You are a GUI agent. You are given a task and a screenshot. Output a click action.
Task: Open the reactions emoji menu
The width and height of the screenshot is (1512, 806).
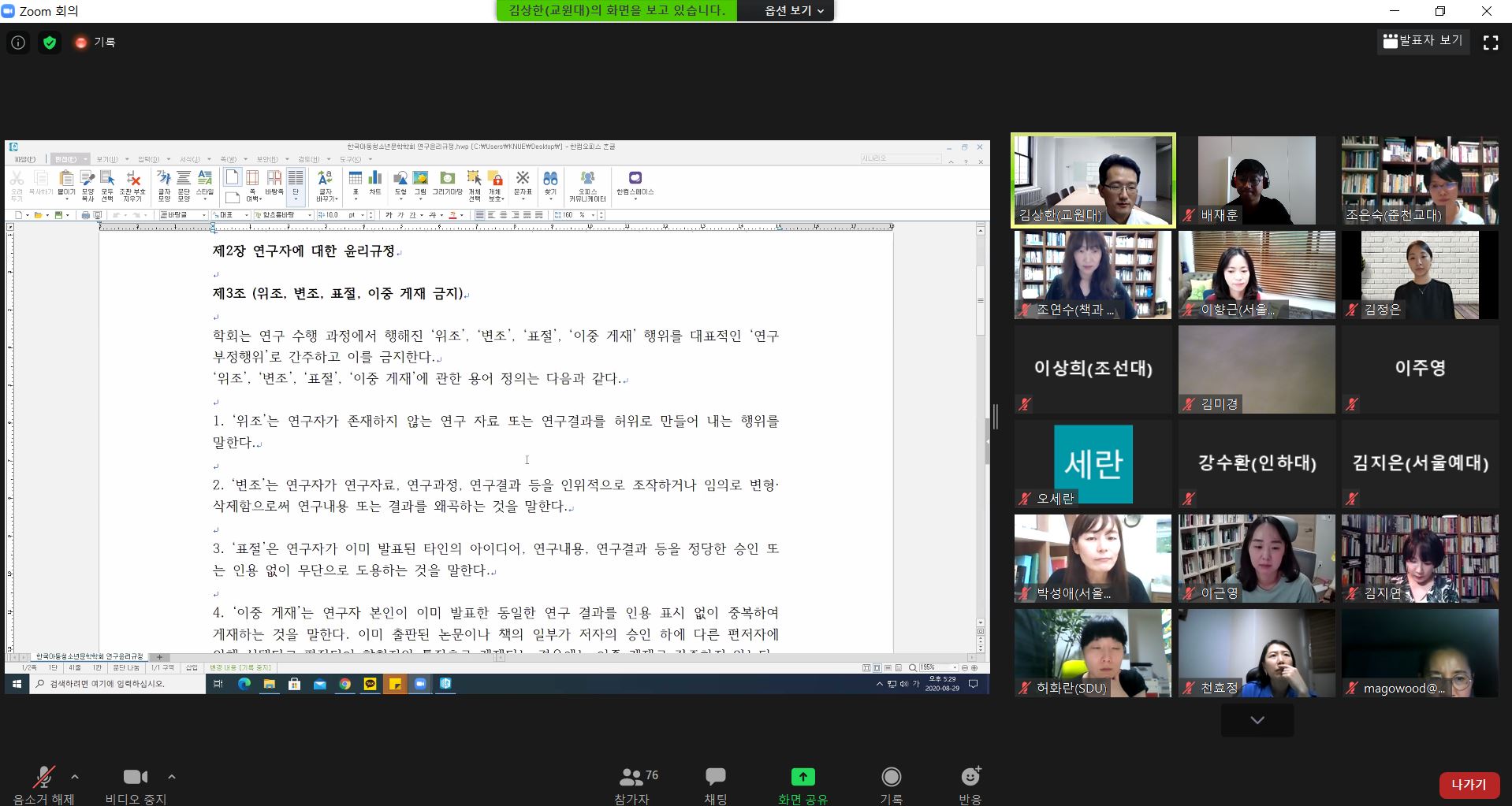point(970,785)
